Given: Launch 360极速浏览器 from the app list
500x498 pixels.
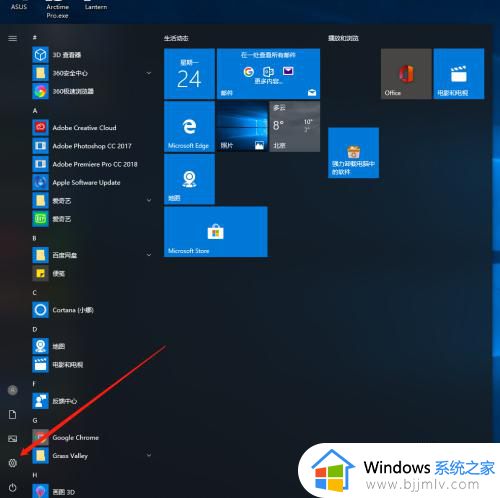Looking at the screenshot, I should 92,91.
